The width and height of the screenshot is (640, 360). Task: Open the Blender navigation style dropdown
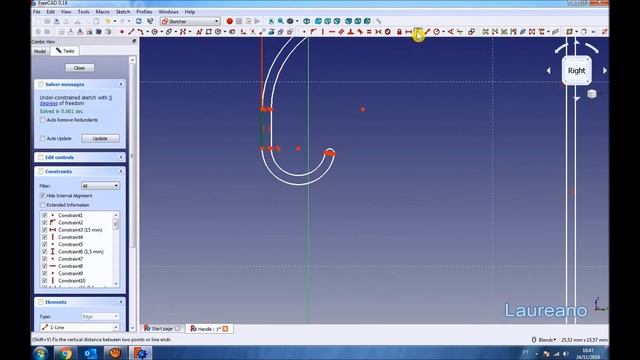tap(544, 340)
